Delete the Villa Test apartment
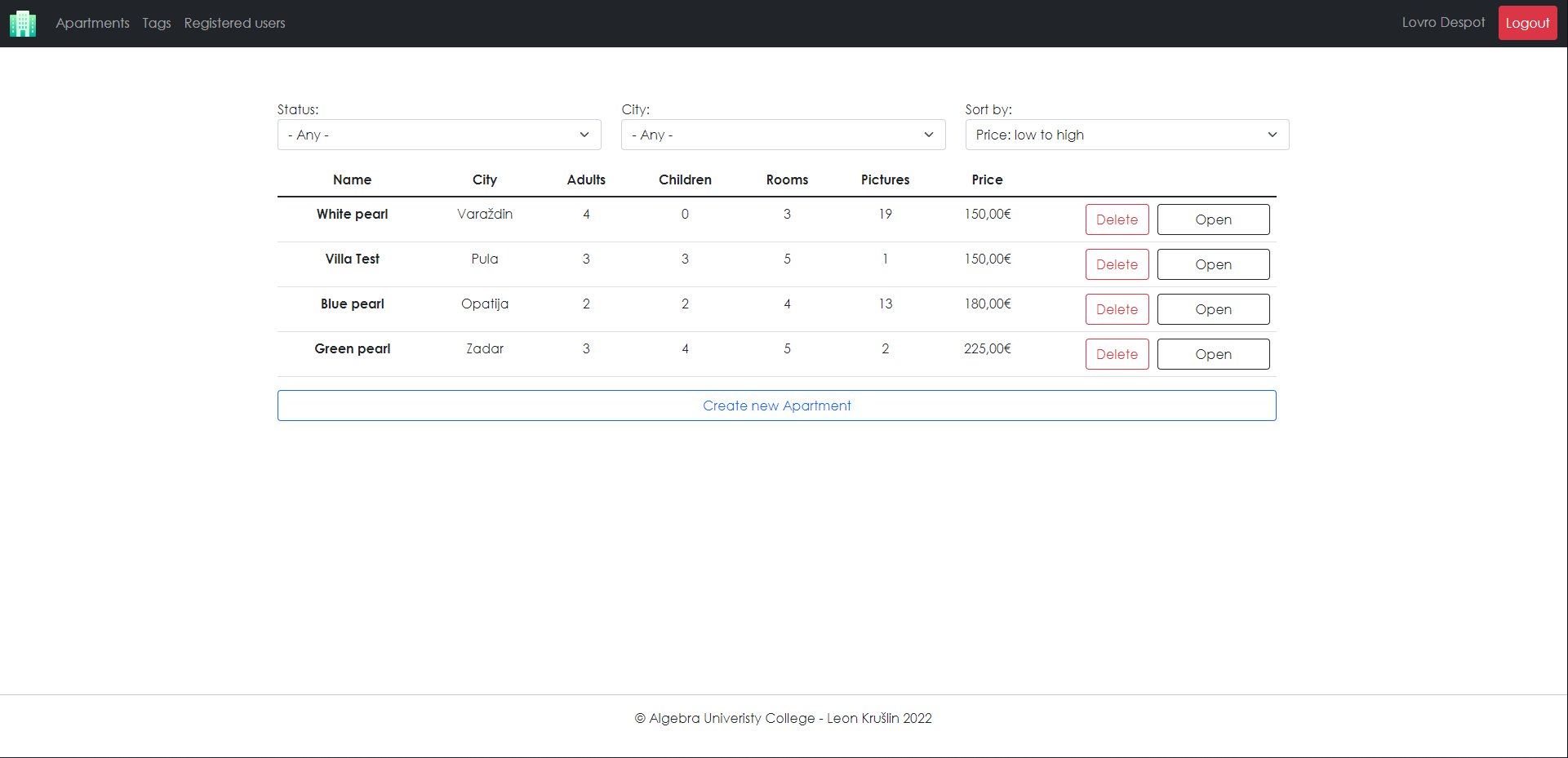Image resolution: width=1568 pixels, height=758 pixels. 1117,264
